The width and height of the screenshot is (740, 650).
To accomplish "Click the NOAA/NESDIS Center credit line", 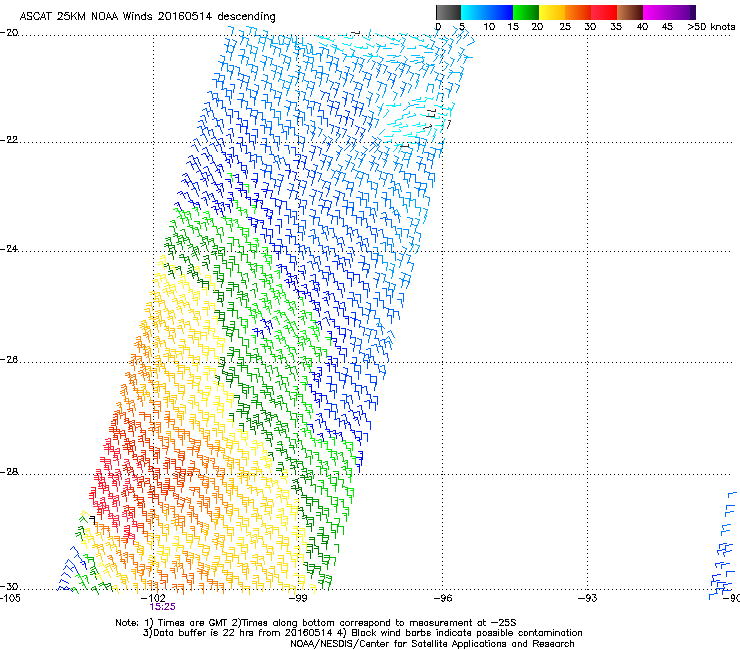I will pos(432,644).
